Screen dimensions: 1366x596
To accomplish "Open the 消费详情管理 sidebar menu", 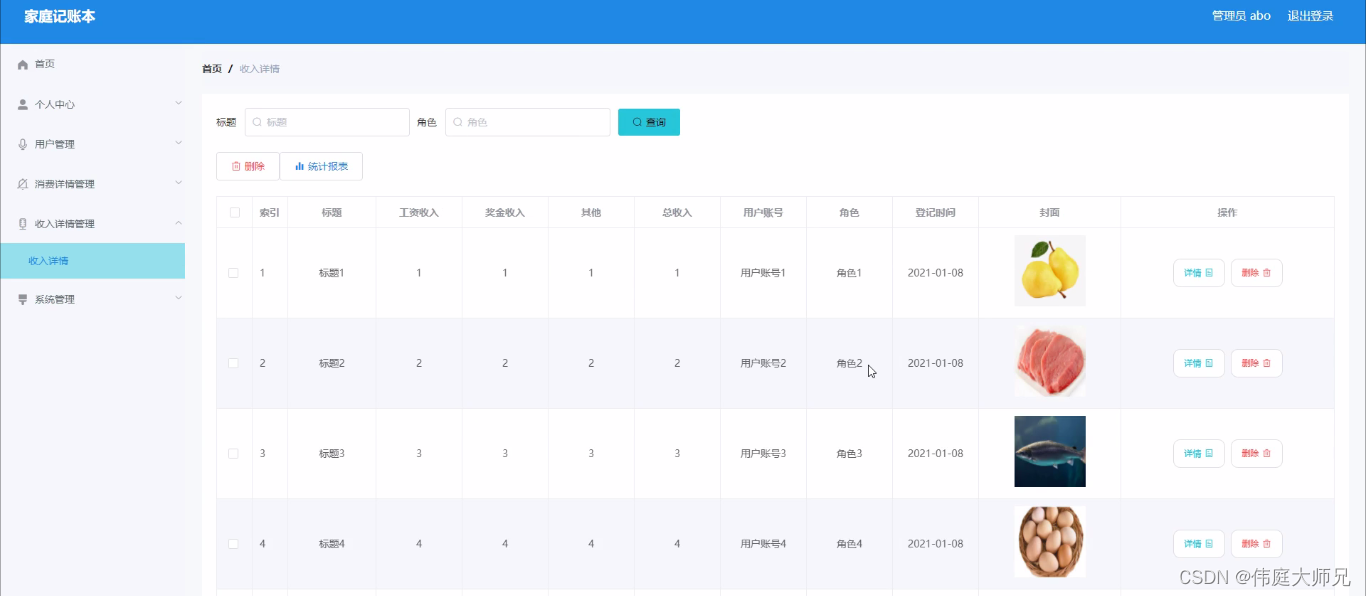I will pyautogui.click(x=93, y=184).
